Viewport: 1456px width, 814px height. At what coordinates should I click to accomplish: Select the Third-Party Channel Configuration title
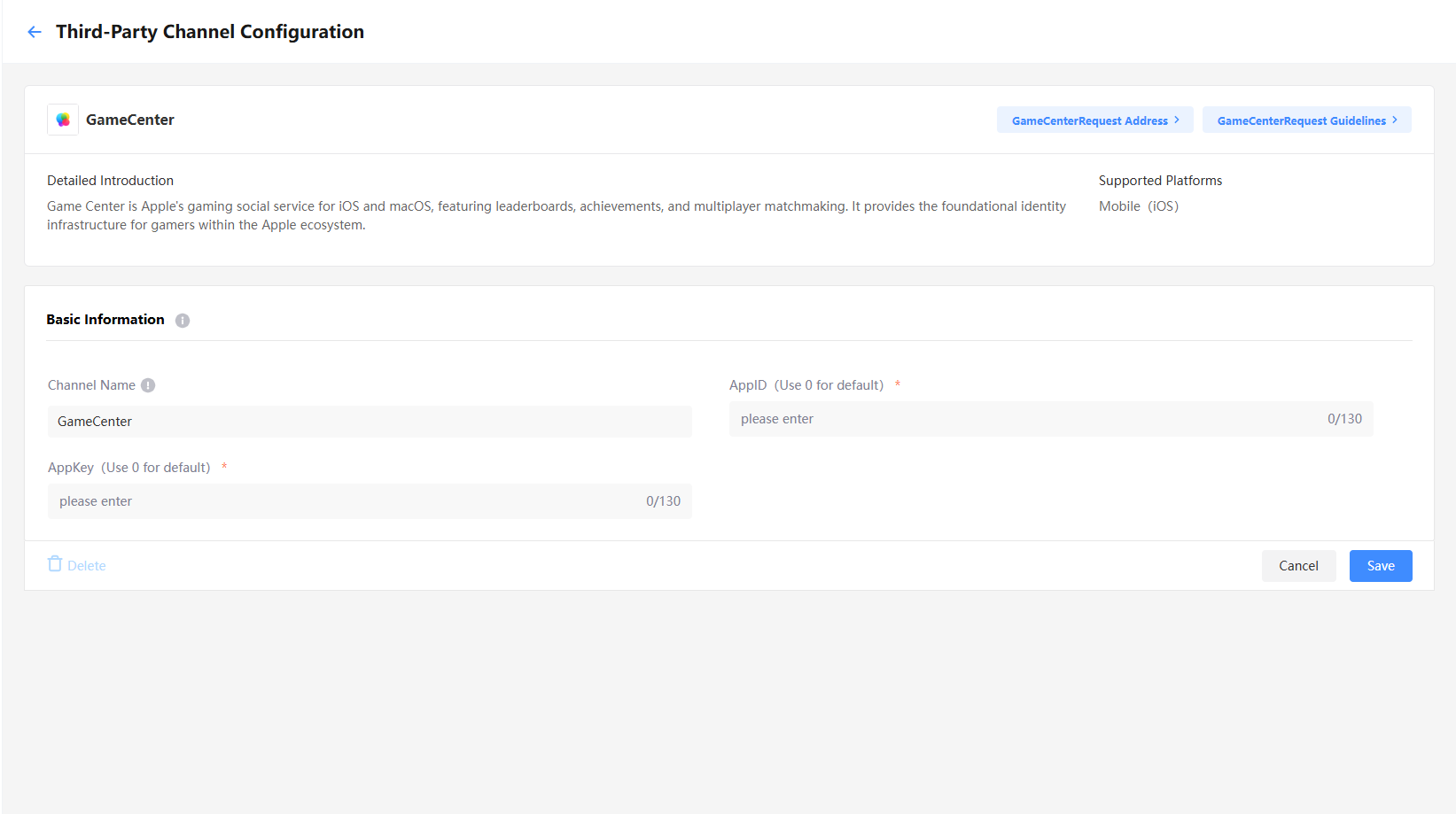point(210,32)
